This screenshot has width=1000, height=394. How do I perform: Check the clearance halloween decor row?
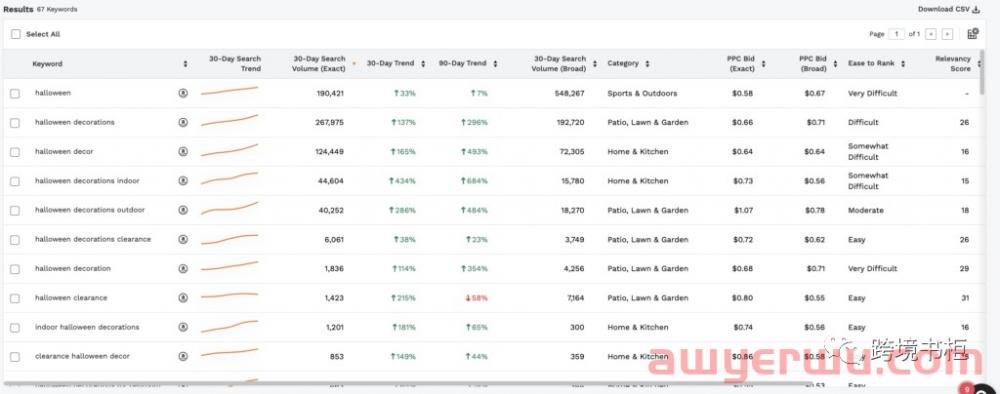coord(15,357)
